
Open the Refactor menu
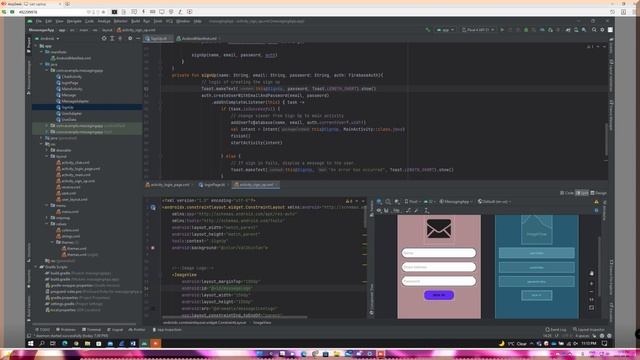[120, 21]
